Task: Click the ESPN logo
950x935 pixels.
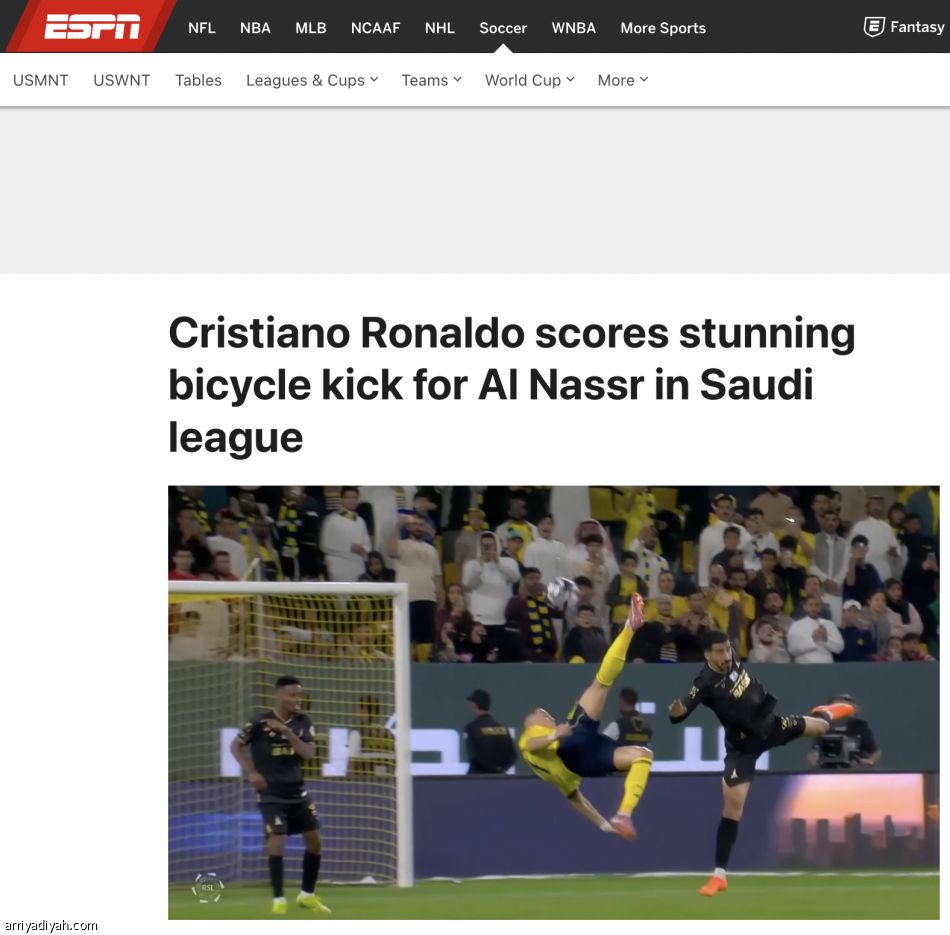Action: click(x=92, y=27)
